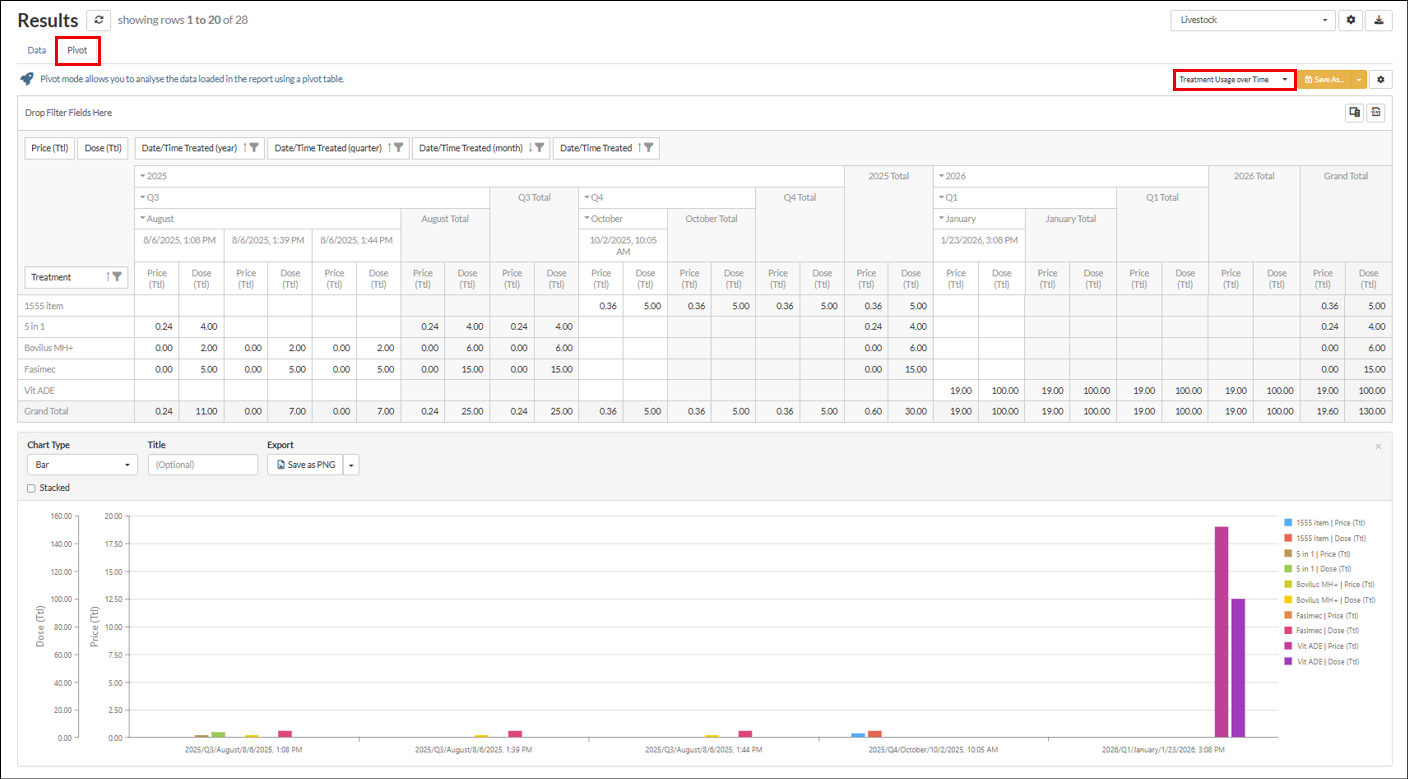Click the chart Title input field
The height and width of the screenshot is (779, 1408).
[x=203, y=465]
